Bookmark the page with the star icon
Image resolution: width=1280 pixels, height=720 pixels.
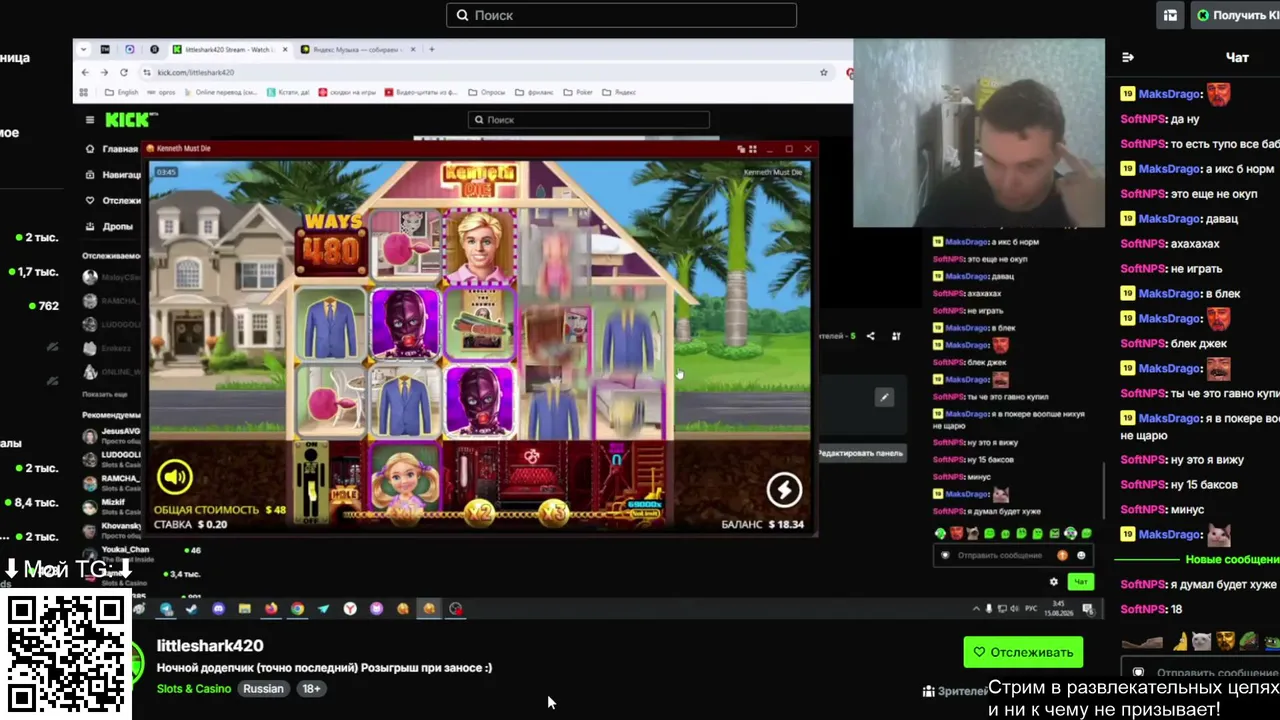824,72
